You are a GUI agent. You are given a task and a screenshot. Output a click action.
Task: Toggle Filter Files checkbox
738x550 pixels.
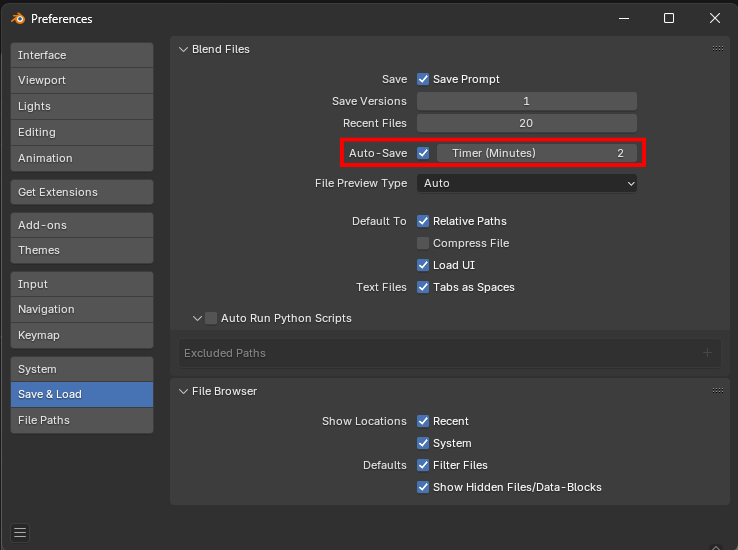click(423, 465)
